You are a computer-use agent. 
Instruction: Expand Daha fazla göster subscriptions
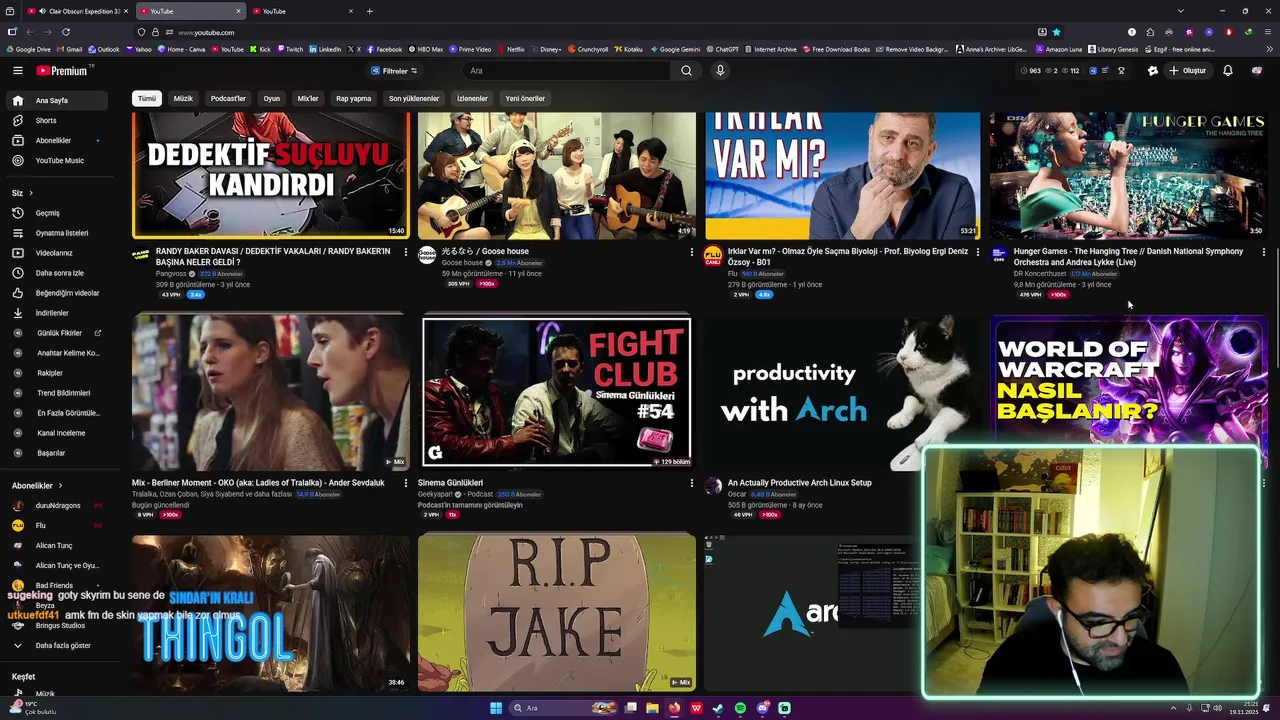(x=55, y=646)
